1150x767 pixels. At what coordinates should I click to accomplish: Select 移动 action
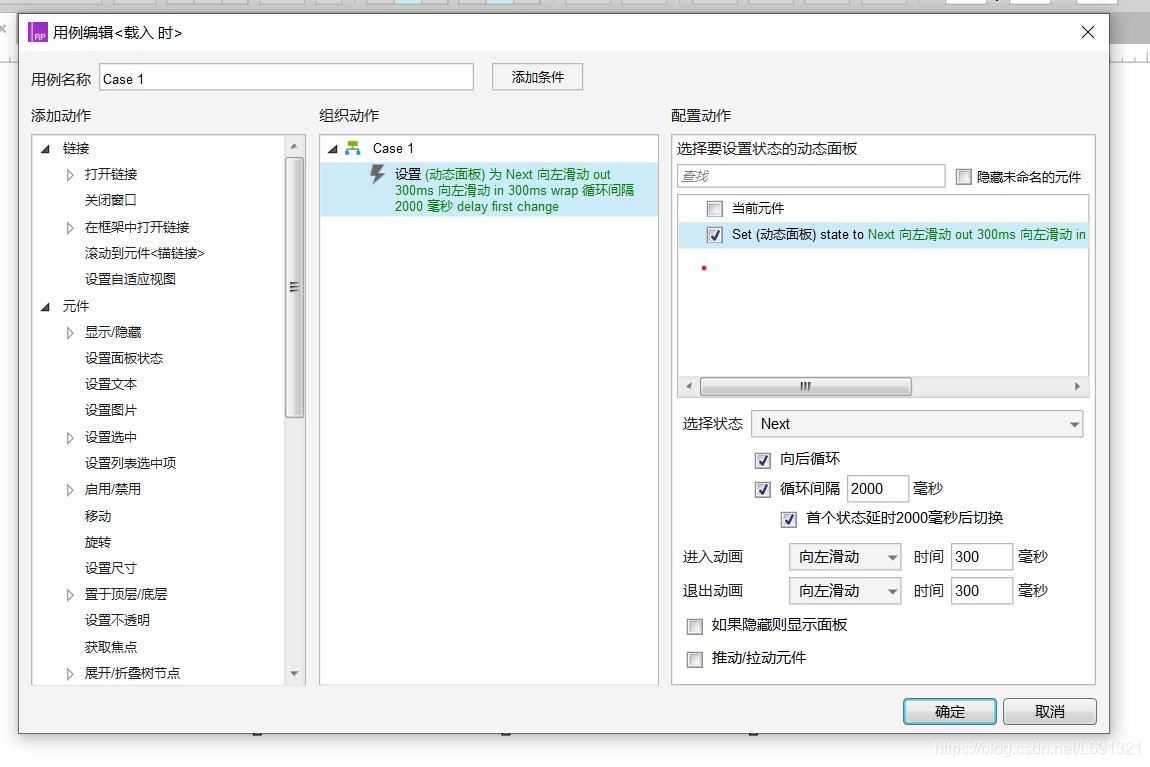(x=98, y=515)
